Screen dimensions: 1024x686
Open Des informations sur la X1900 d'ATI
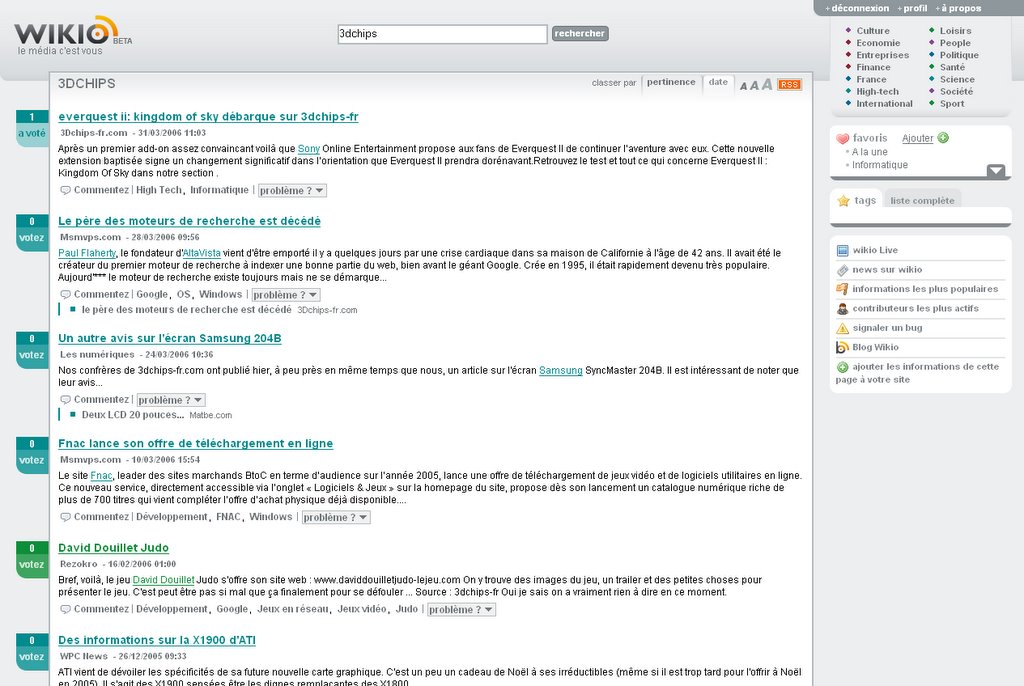[157, 640]
